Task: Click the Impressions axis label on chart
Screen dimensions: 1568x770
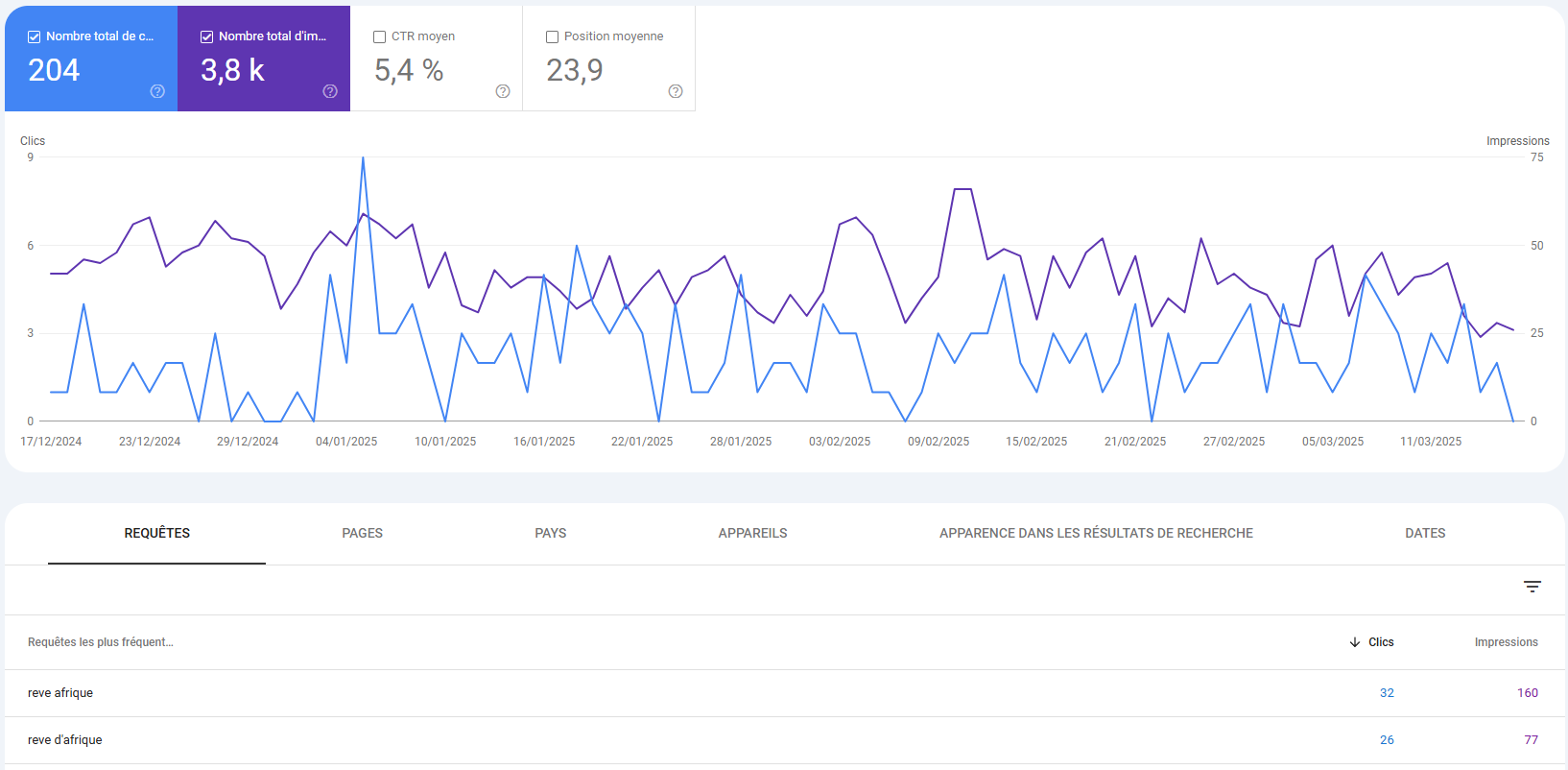Action: click(x=1518, y=141)
